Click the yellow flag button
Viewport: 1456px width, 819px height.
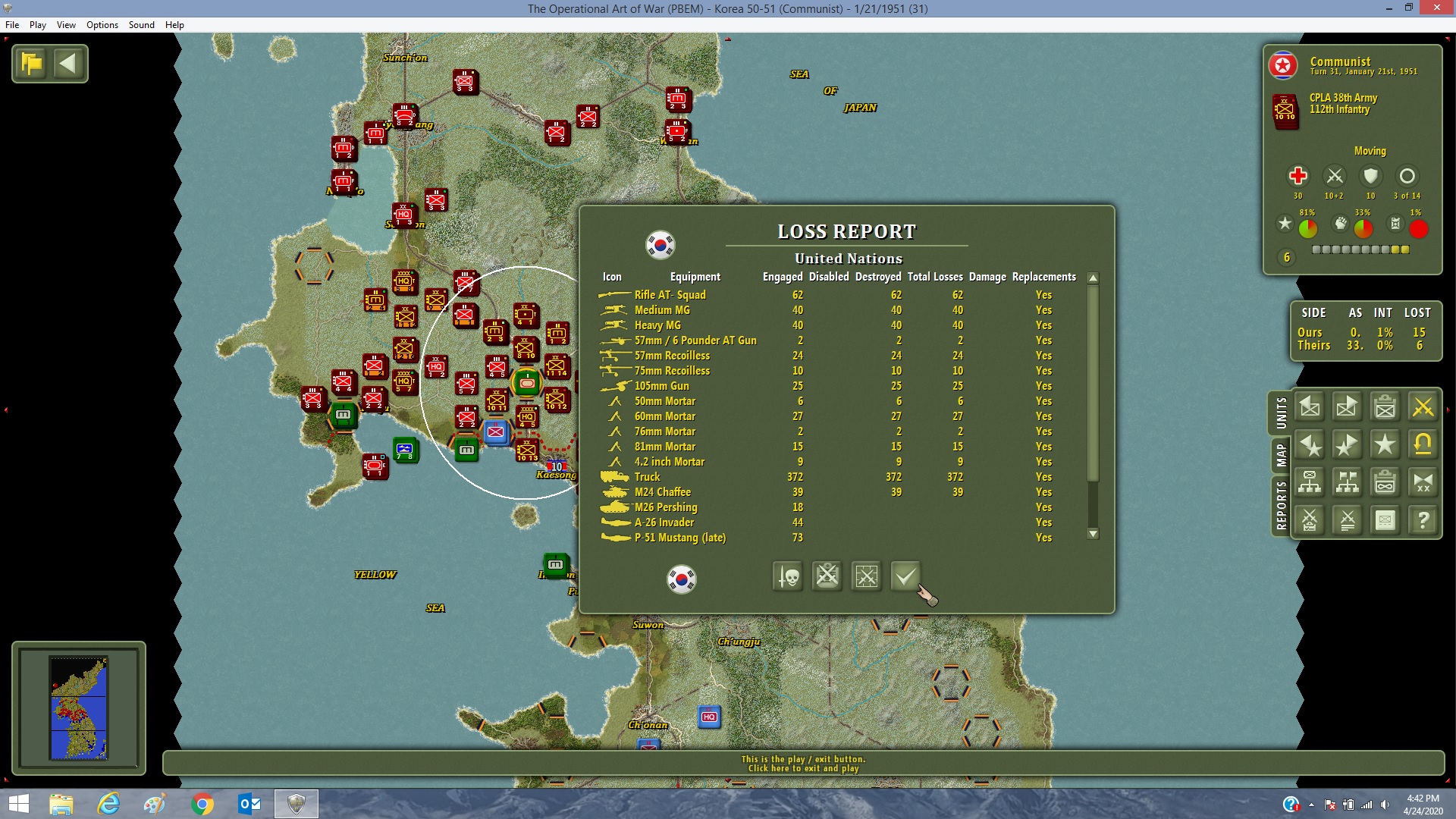click(32, 64)
